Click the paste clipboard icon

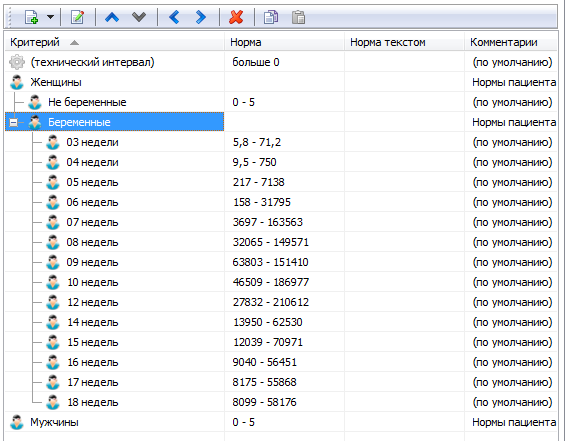point(298,17)
